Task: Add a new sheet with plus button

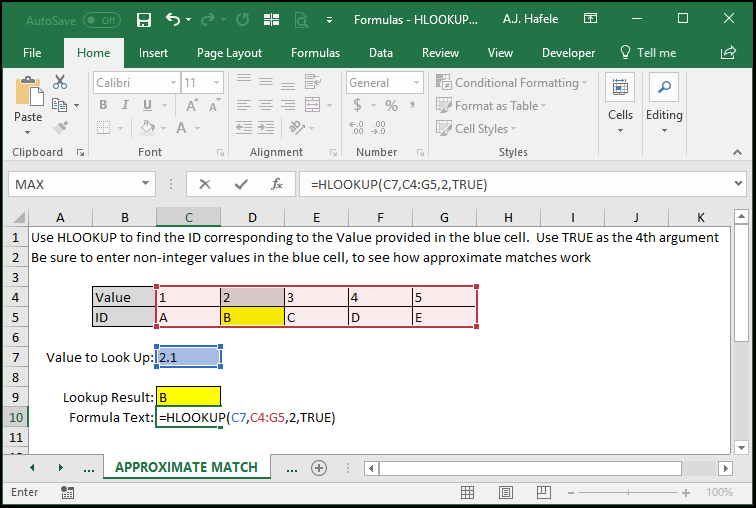Action: coord(319,468)
